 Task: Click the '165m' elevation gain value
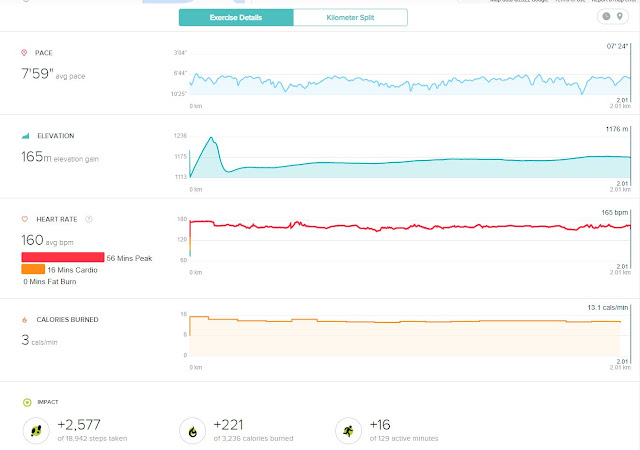pyautogui.click(x=36, y=156)
